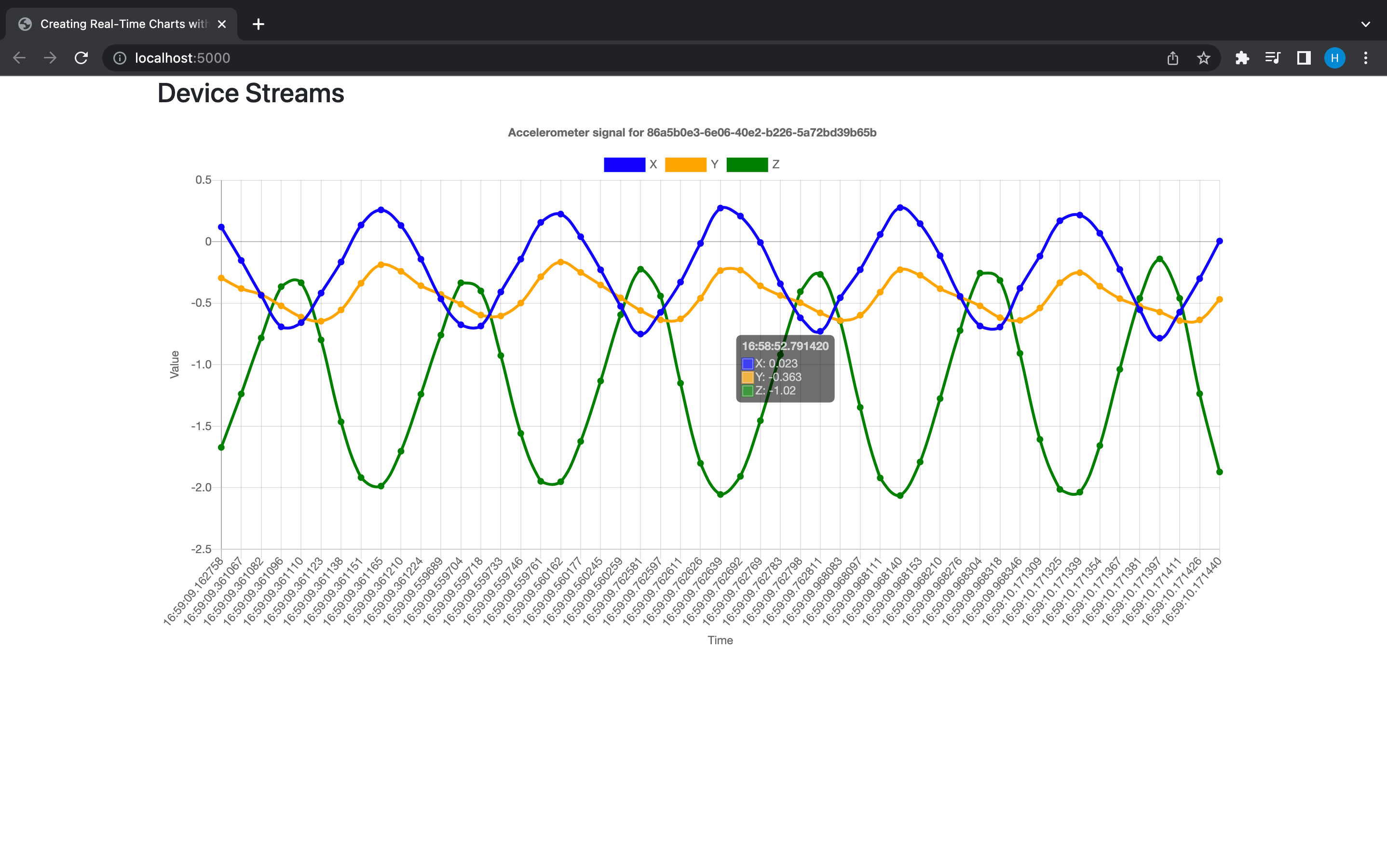1387x868 pixels.
Task: Toggle Y dataset in chart legend
Action: click(685, 165)
